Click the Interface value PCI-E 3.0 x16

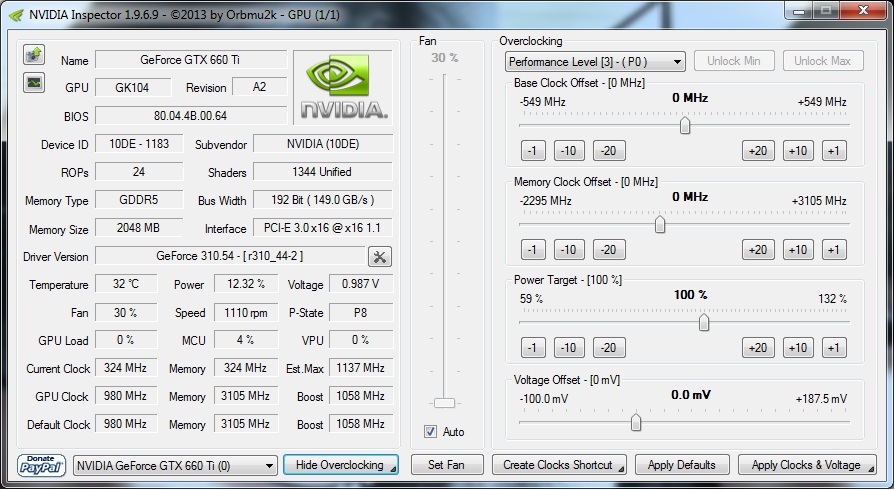click(x=322, y=227)
